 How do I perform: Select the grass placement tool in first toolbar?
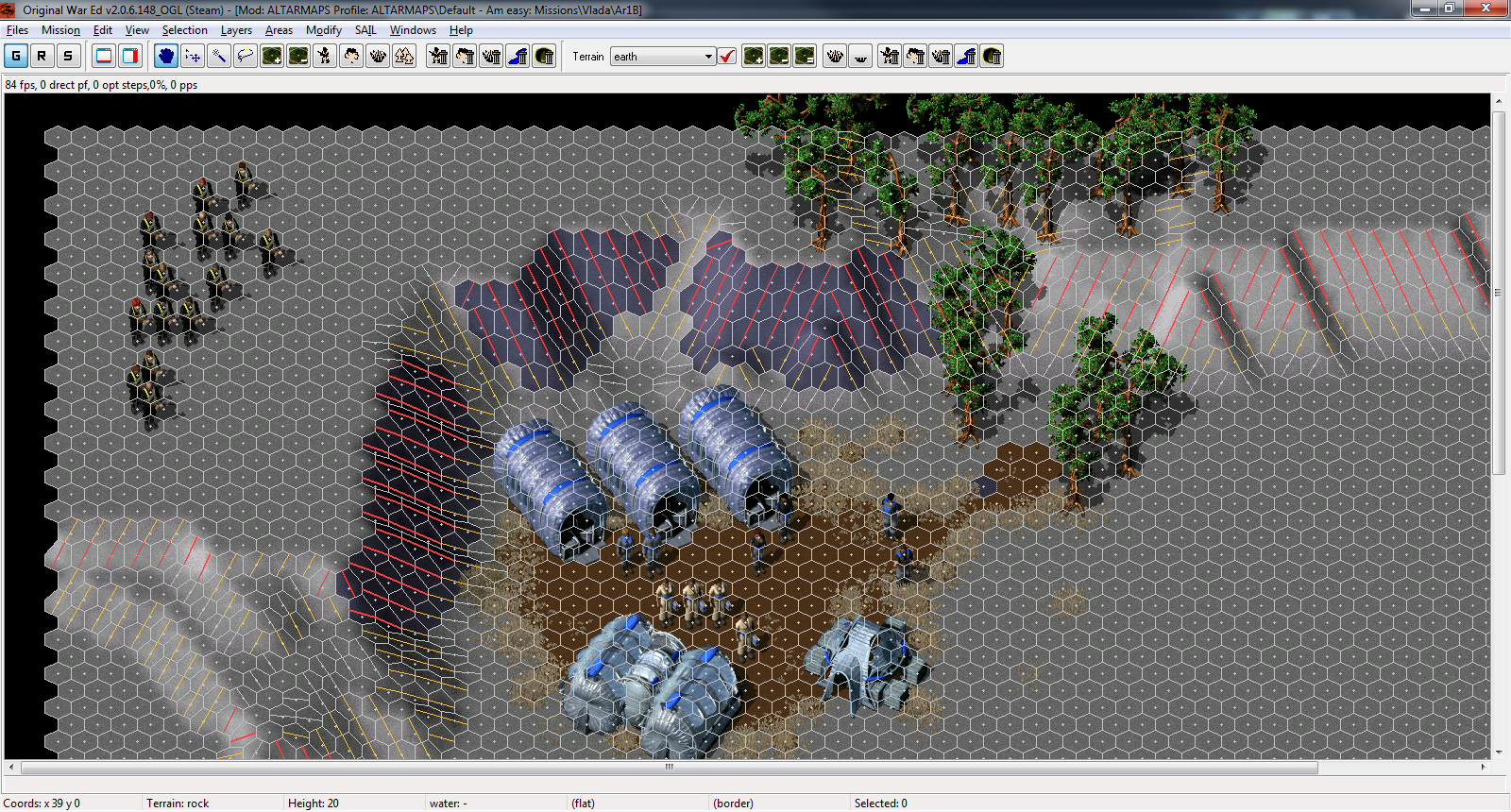(x=378, y=56)
